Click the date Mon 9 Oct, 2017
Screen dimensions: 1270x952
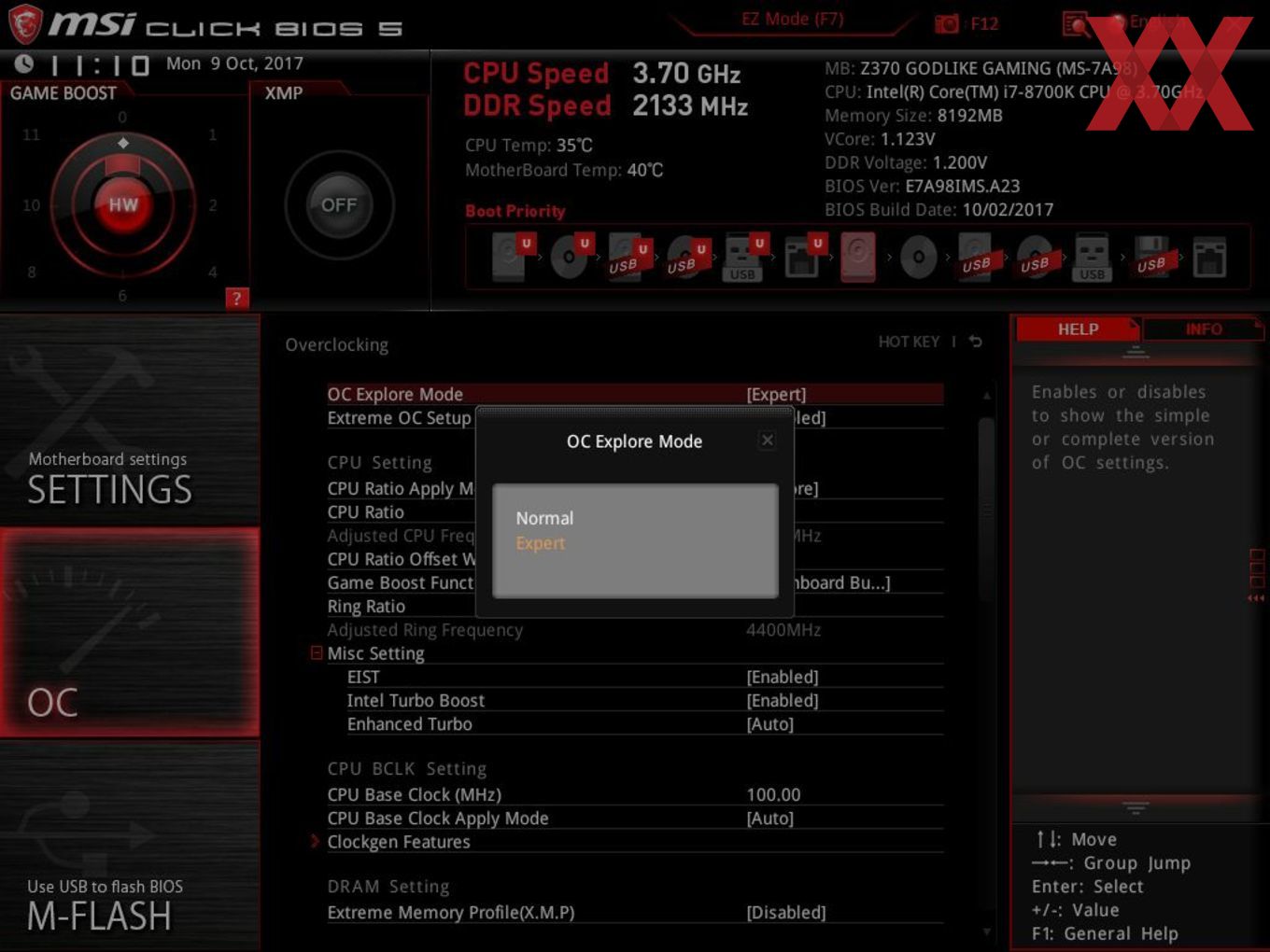pos(234,63)
